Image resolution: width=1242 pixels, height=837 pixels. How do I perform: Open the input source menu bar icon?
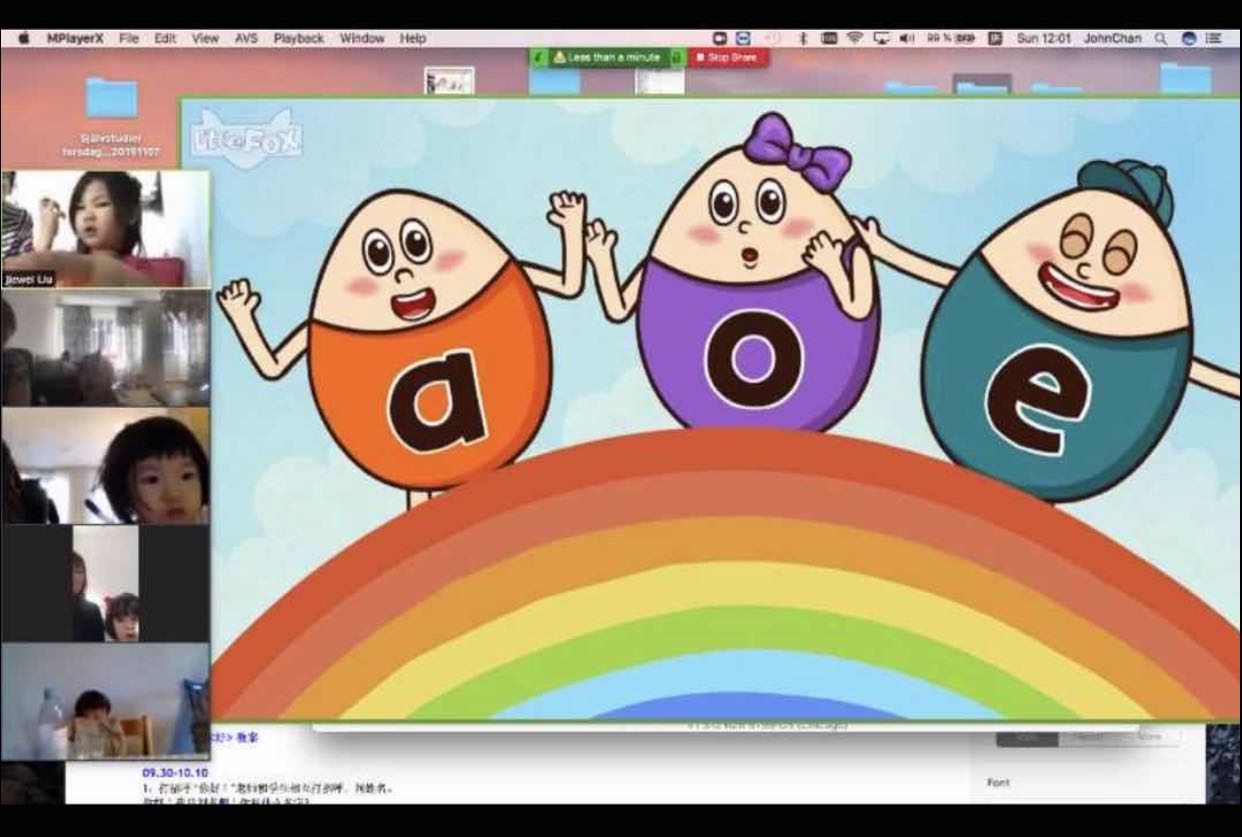coord(995,38)
